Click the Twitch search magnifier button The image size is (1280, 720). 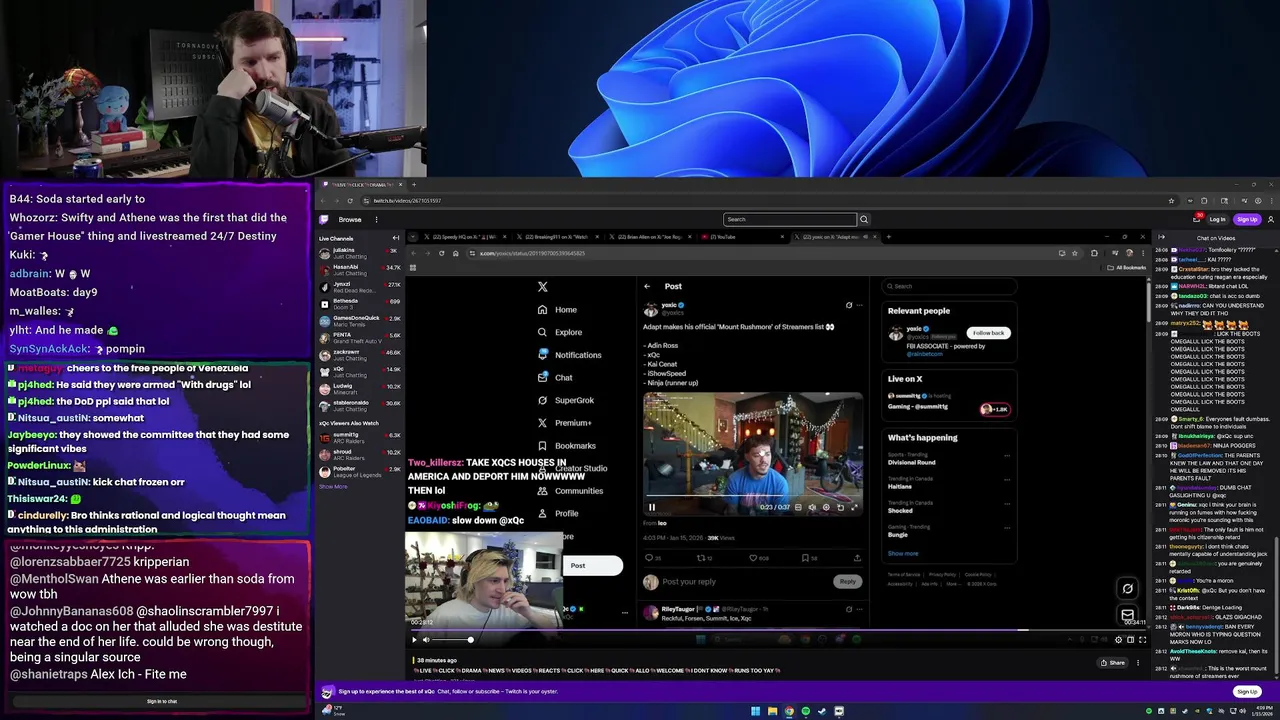(864, 219)
